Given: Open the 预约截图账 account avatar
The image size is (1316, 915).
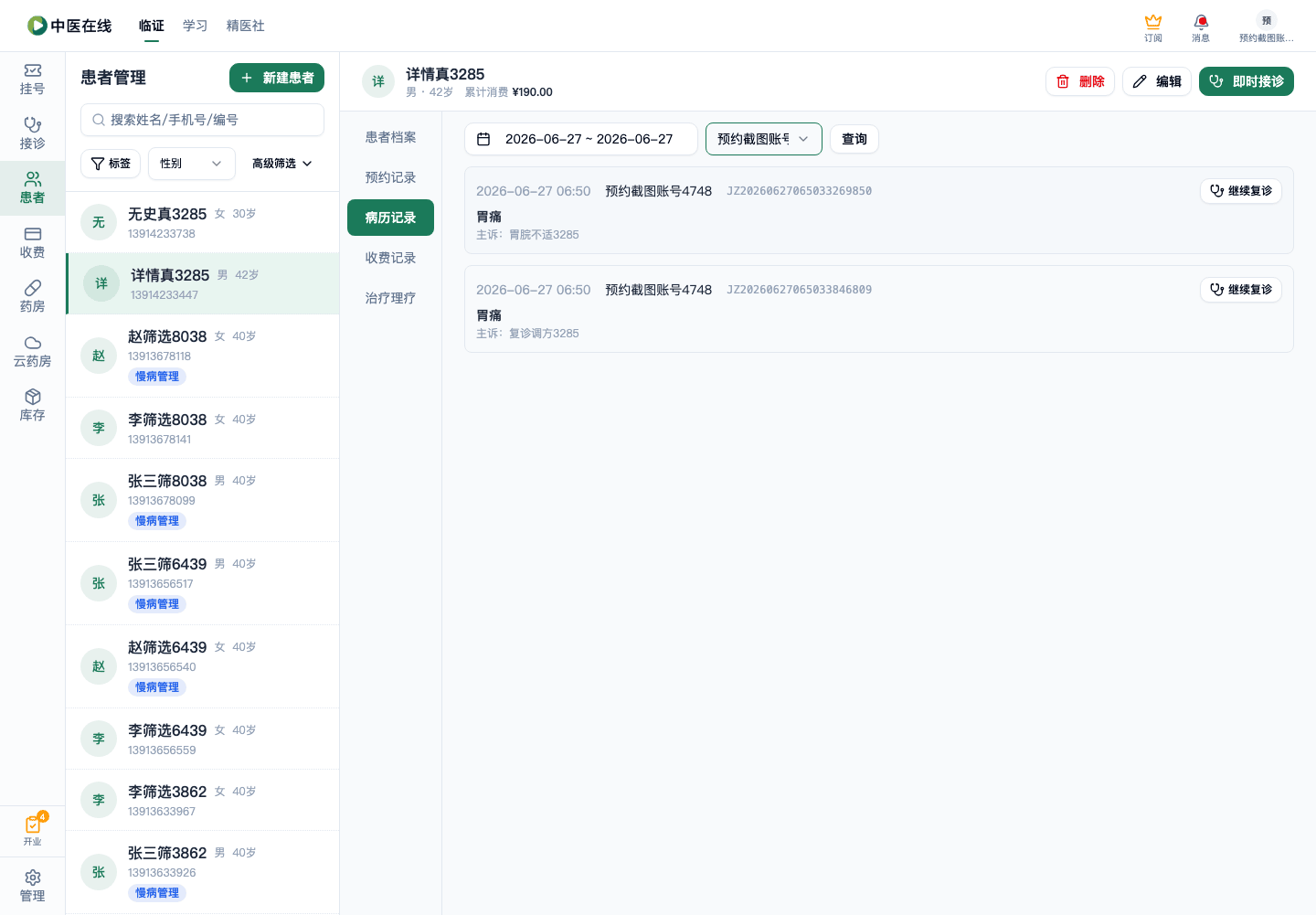Looking at the screenshot, I should (x=1266, y=27).
